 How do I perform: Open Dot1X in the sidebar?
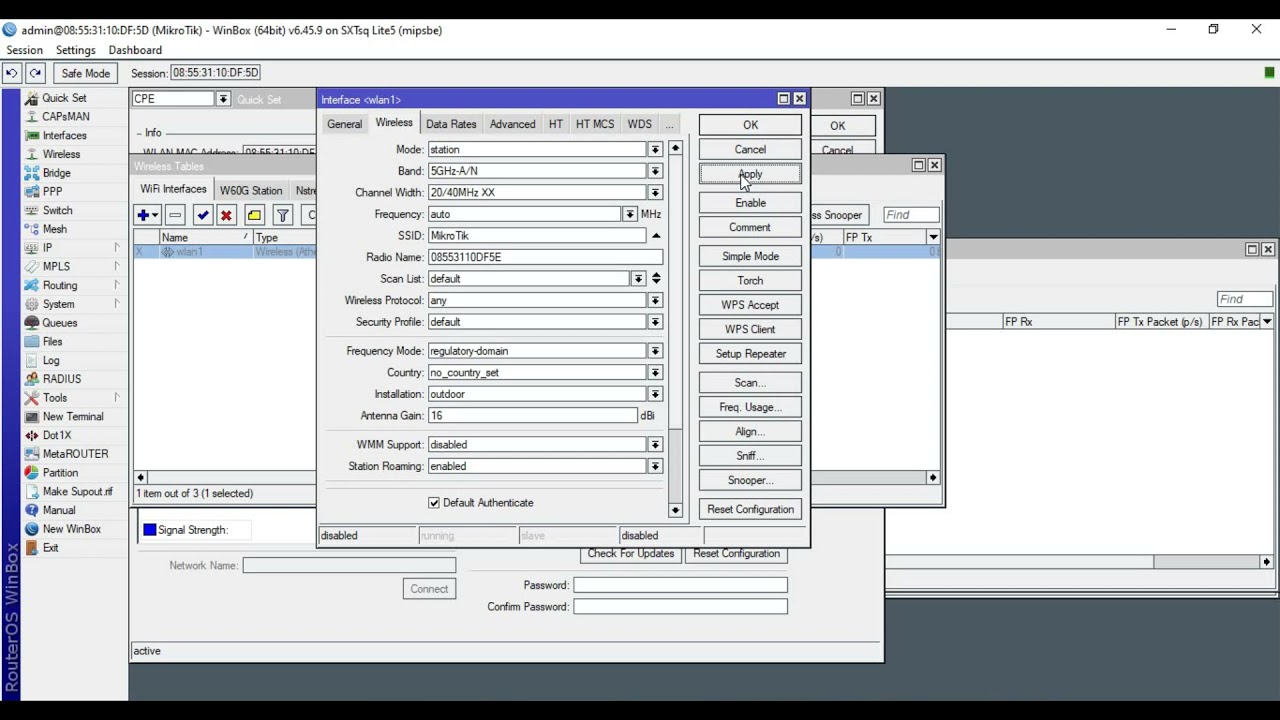pos(57,436)
